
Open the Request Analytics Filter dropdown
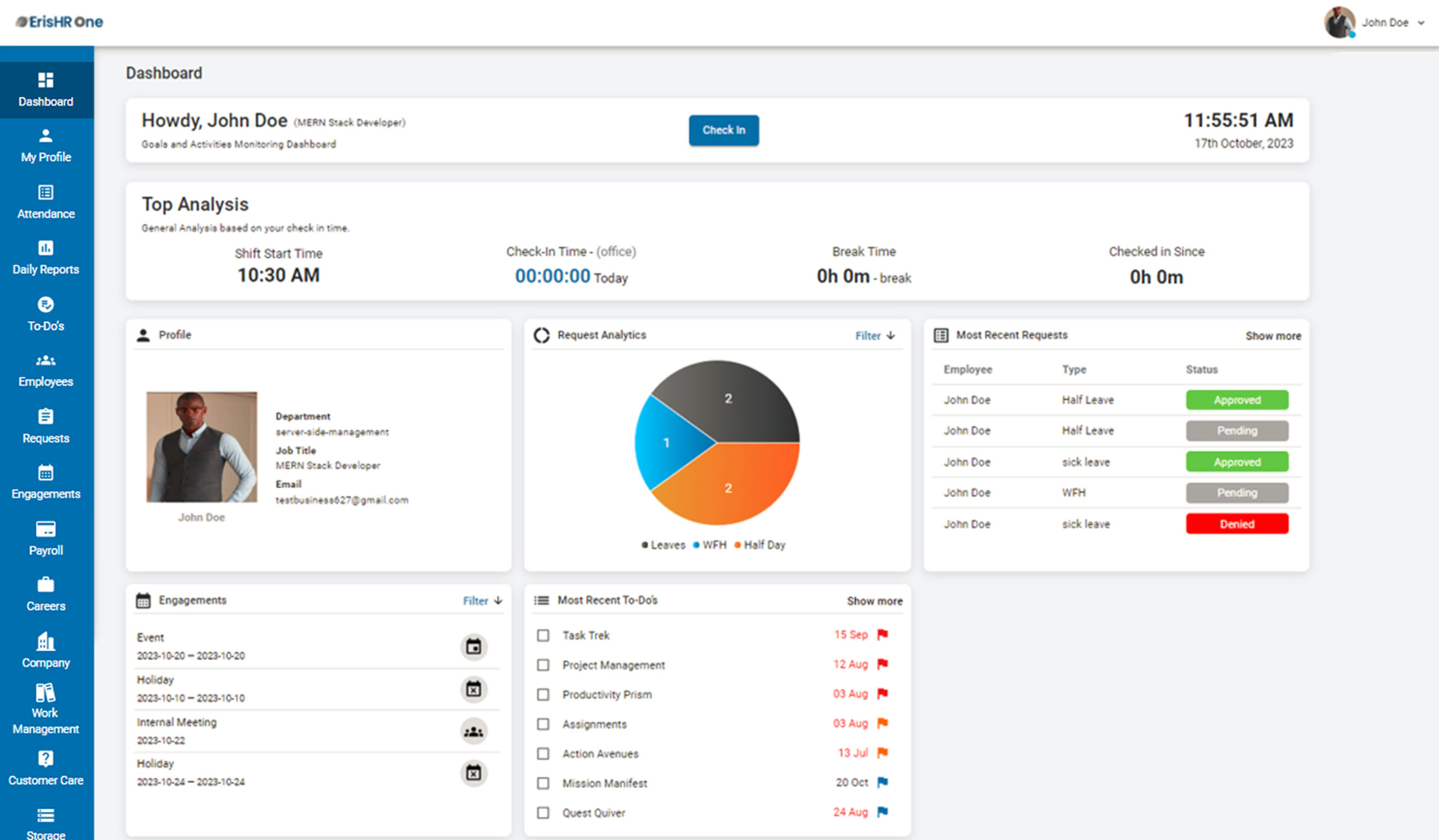tap(874, 335)
